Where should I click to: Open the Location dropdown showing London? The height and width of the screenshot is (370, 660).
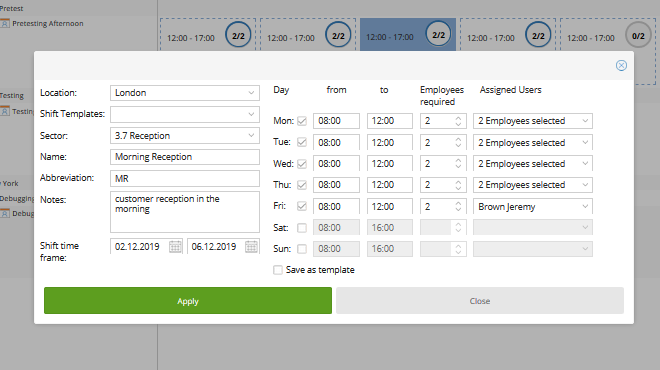pyautogui.click(x=185, y=93)
